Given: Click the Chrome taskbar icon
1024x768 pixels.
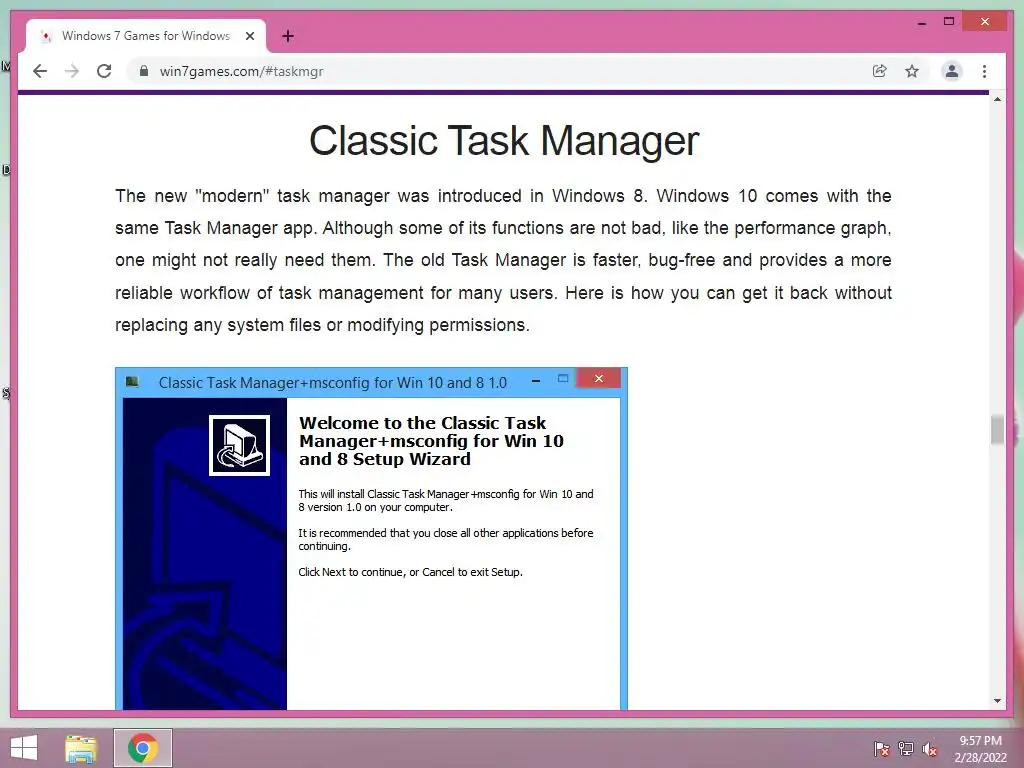Looking at the screenshot, I should (143, 748).
